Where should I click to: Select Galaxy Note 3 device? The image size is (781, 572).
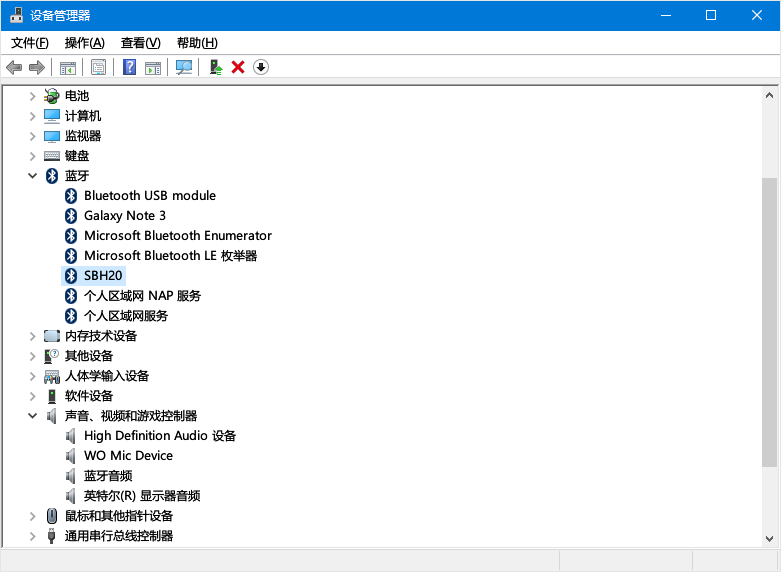(125, 216)
